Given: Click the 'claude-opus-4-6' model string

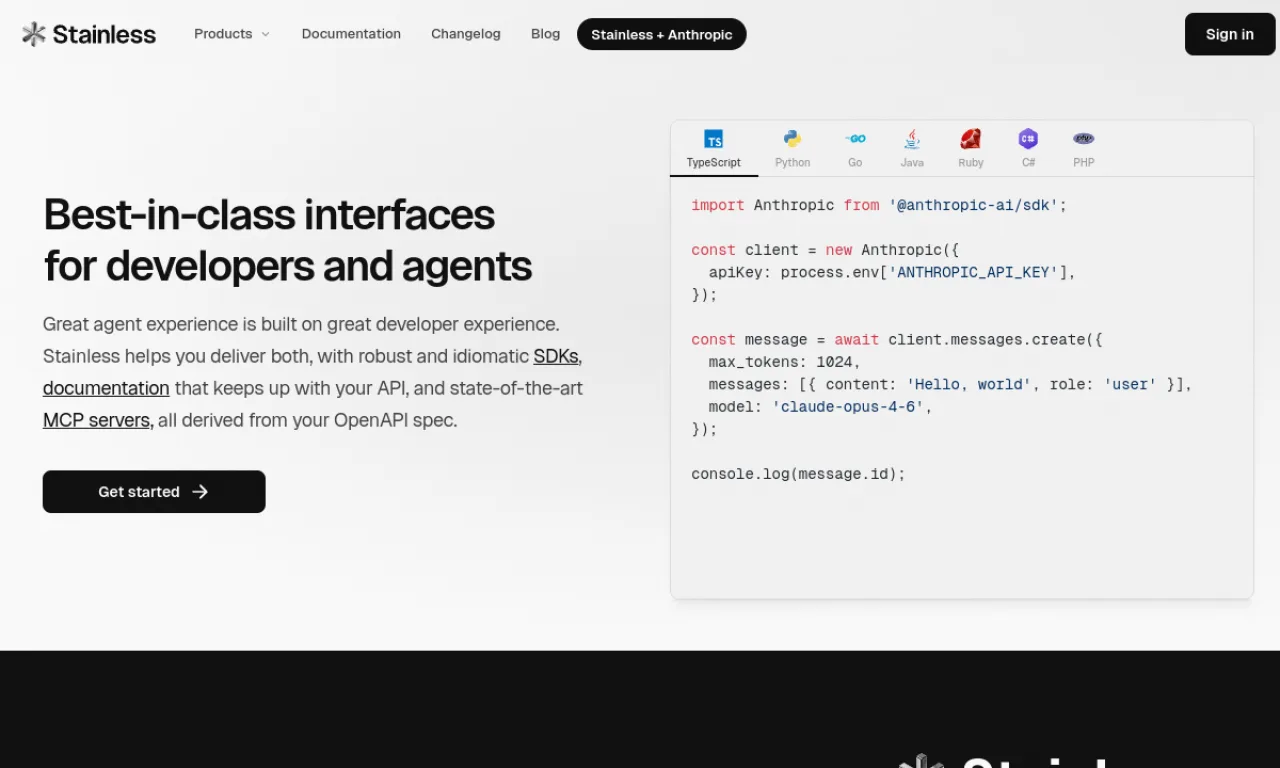Looking at the screenshot, I should pyautogui.click(x=848, y=407).
